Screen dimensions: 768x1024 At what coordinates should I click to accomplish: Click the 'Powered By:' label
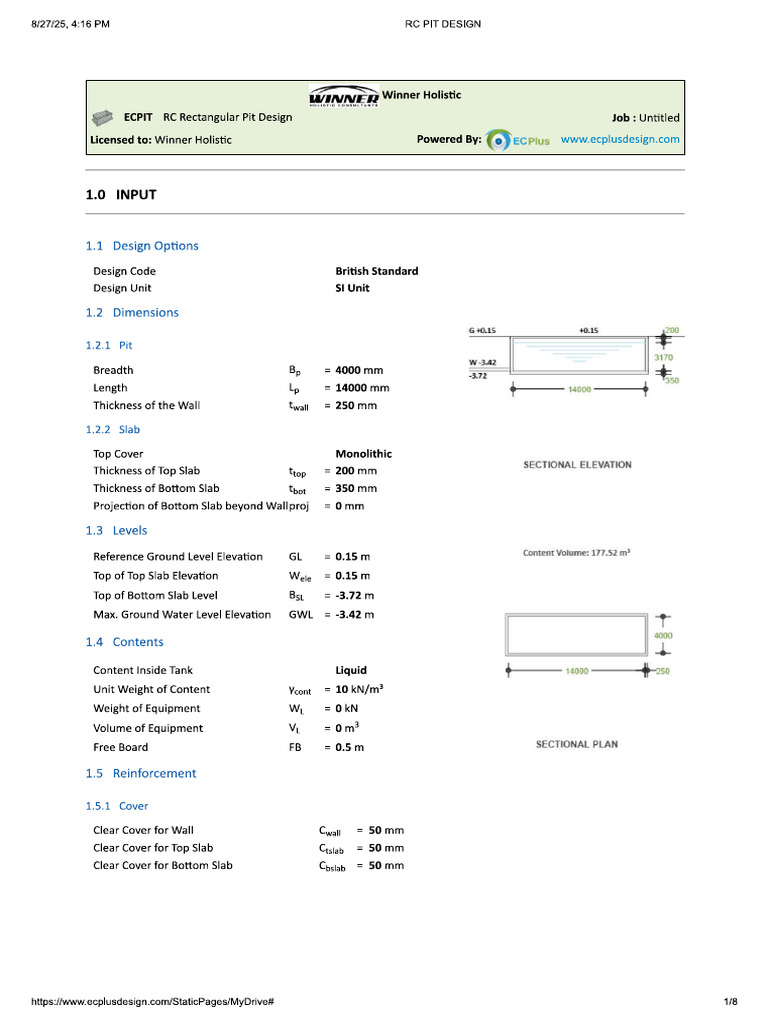[x=449, y=139]
